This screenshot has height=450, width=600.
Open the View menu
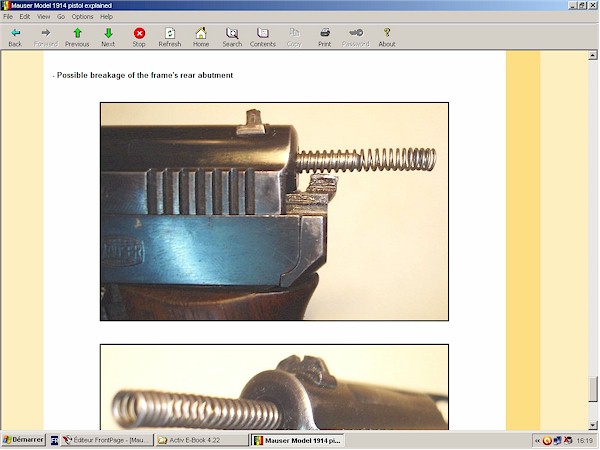pos(43,16)
